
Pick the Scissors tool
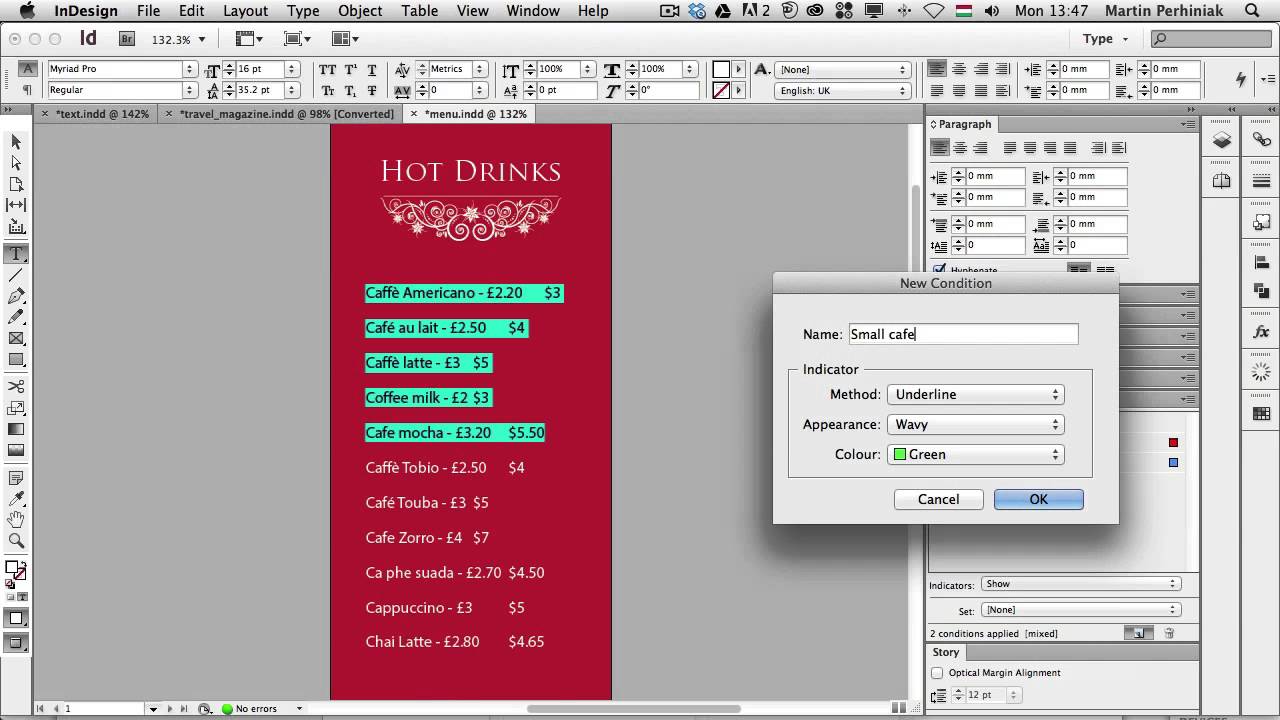point(16,387)
